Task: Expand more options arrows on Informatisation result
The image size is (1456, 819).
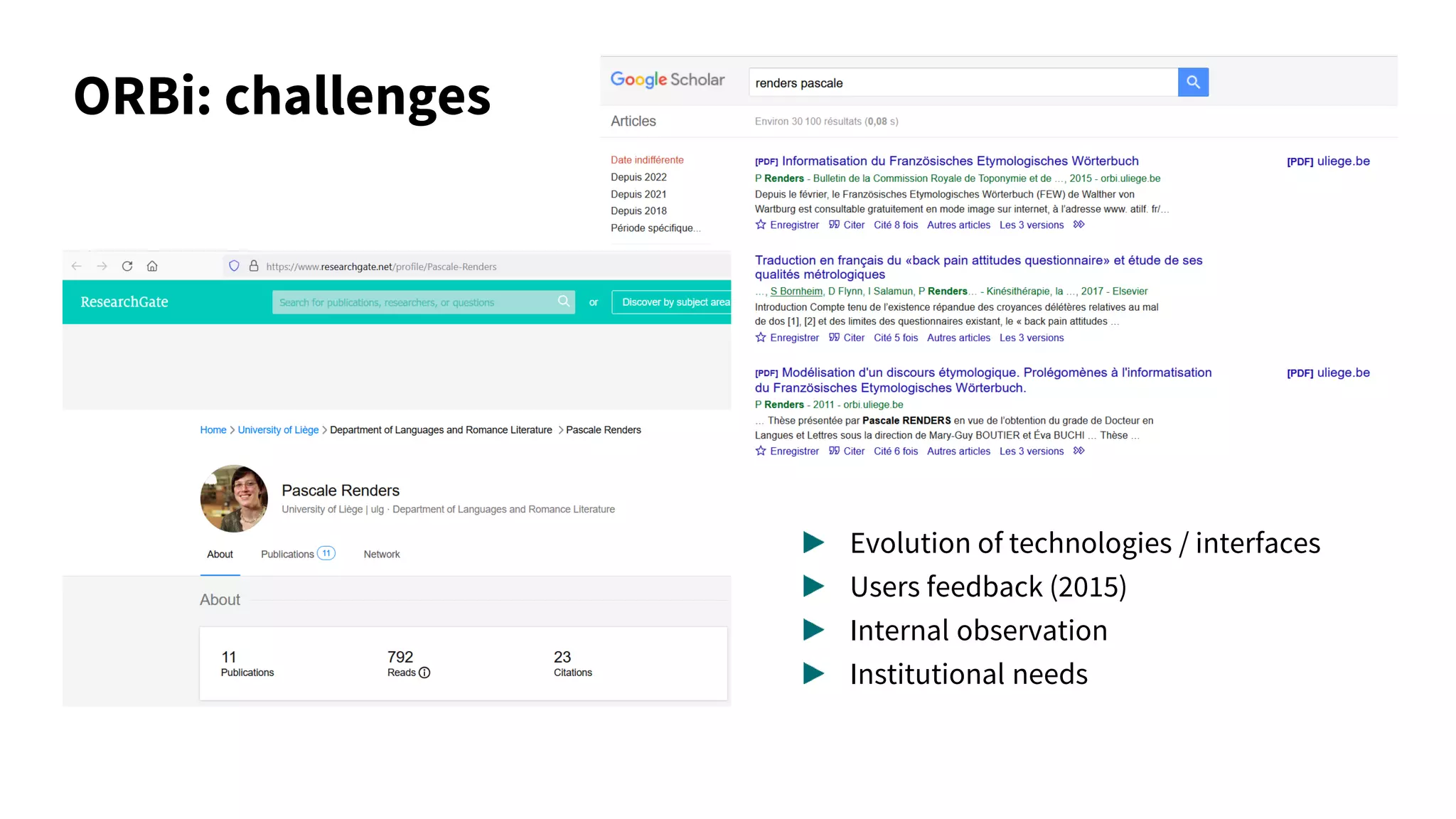Action: point(1079,225)
